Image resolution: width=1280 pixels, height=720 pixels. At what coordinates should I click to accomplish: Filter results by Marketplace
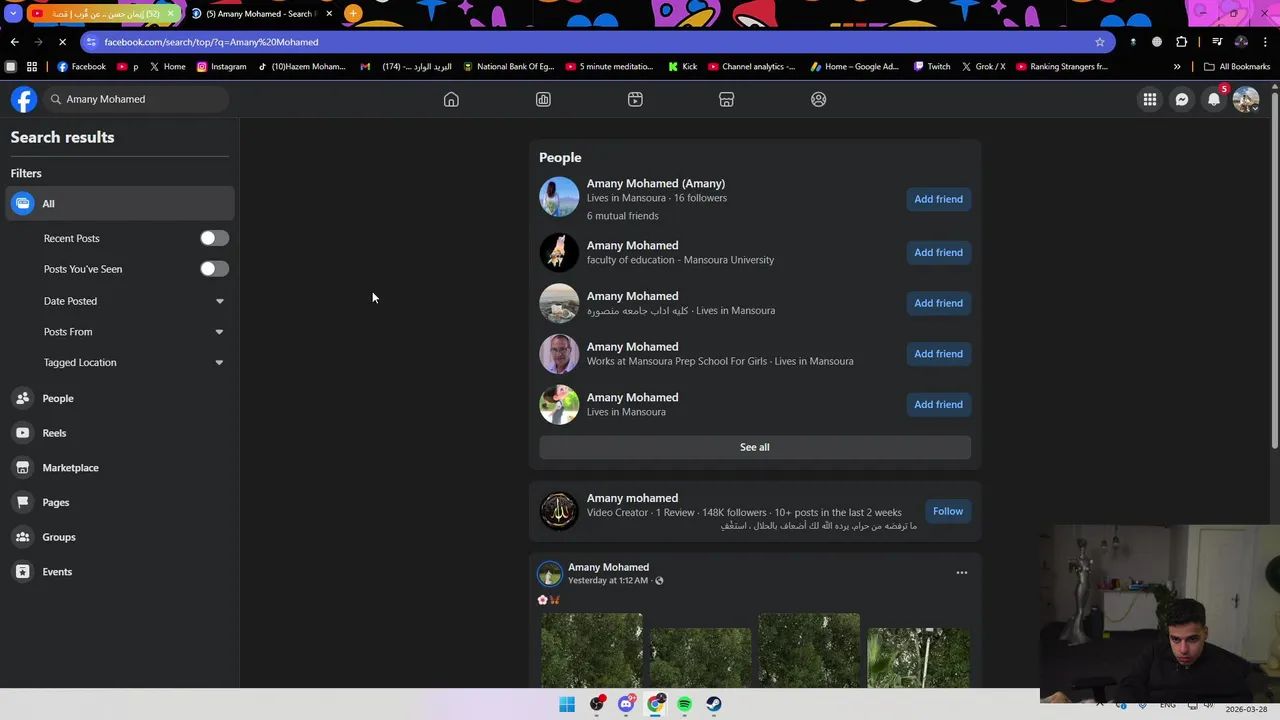coord(120,468)
